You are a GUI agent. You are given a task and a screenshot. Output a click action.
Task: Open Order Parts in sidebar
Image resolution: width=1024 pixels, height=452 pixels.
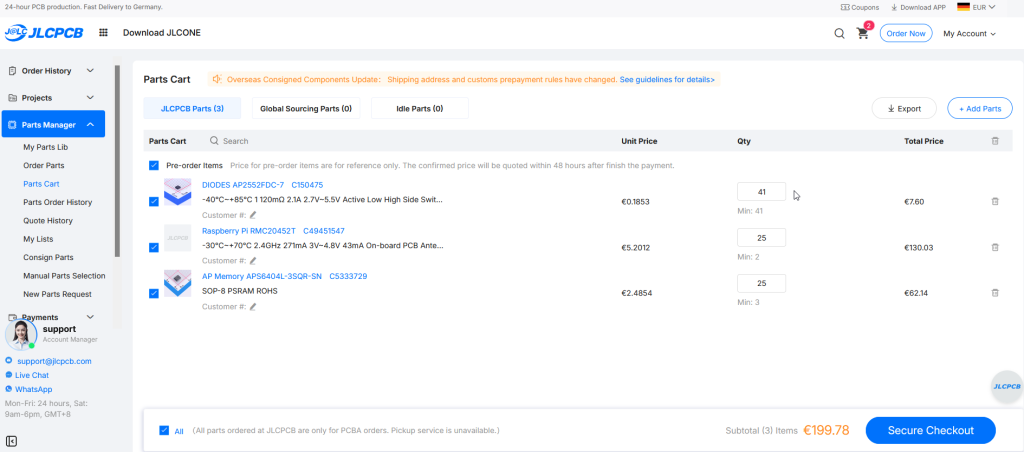[x=44, y=166]
